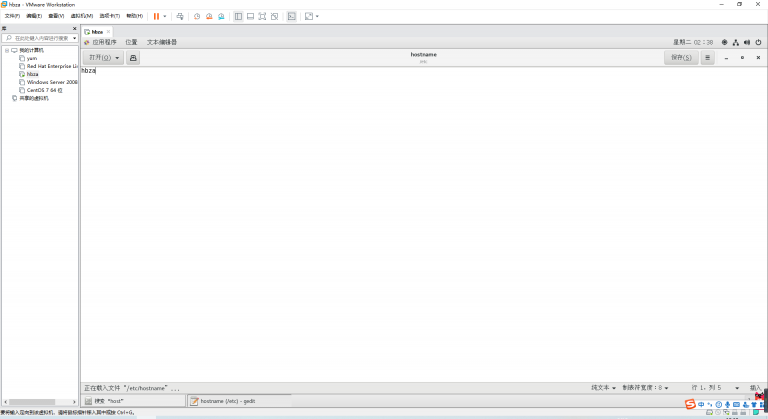Toggle the library sidebar view icon
The image size is (768, 419).
(238, 16)
